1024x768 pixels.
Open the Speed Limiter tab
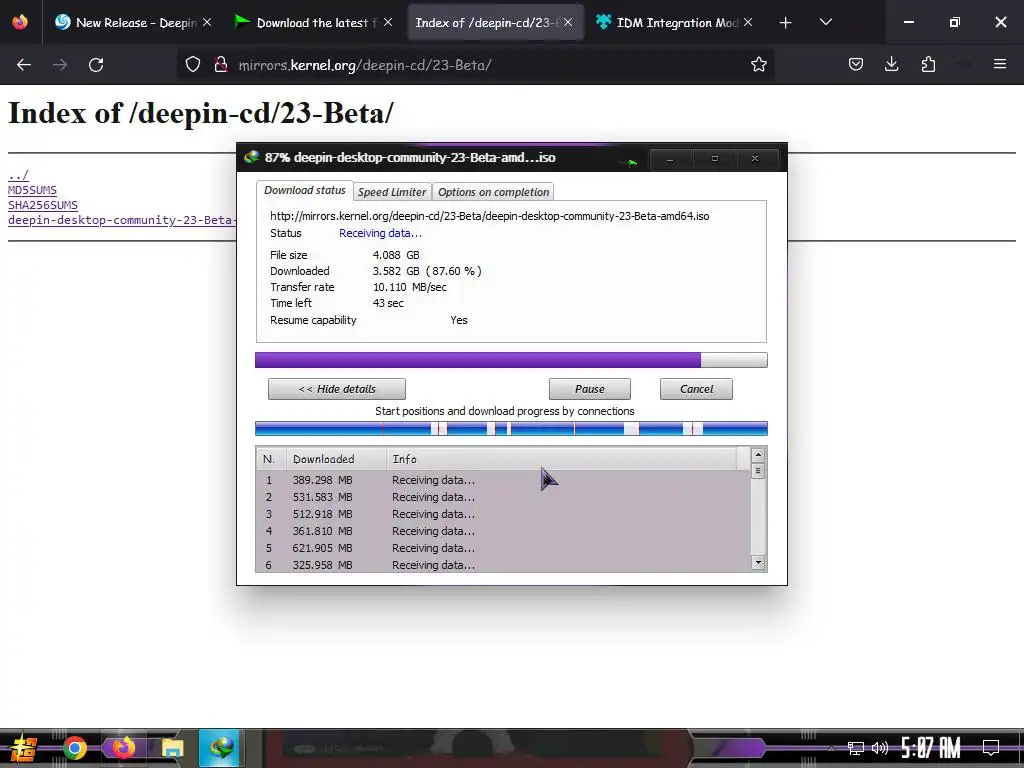(x=392, y=192)
